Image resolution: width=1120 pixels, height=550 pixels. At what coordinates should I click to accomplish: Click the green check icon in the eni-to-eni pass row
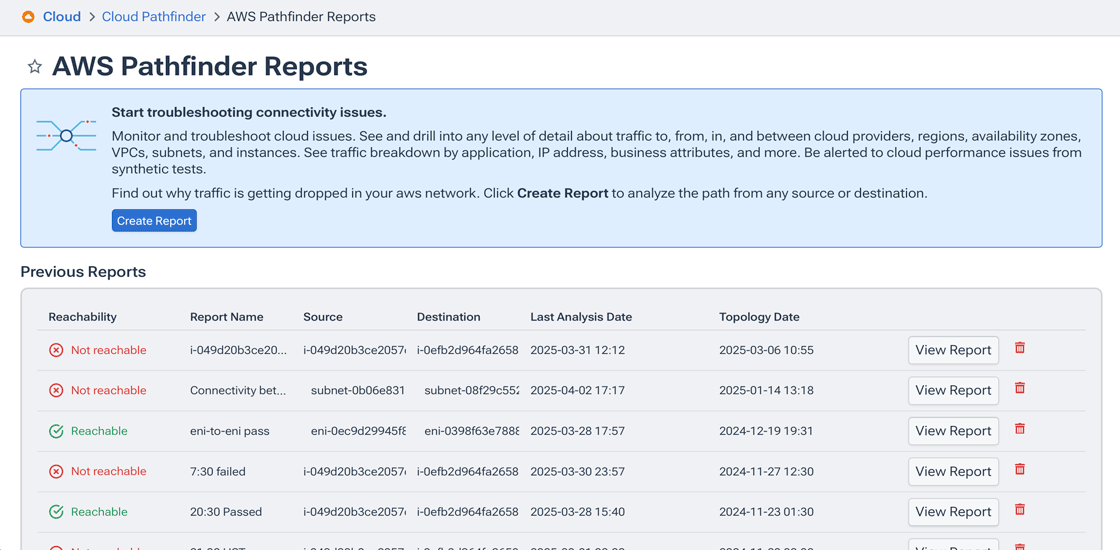click(x=56, y=431)
